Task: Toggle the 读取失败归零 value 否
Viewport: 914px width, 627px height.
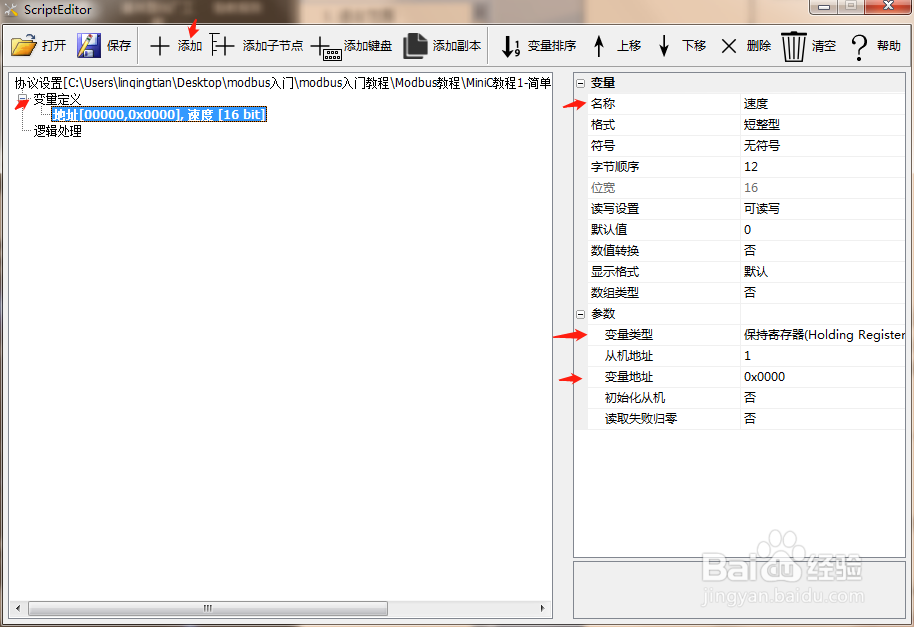Action: (822, 418)
